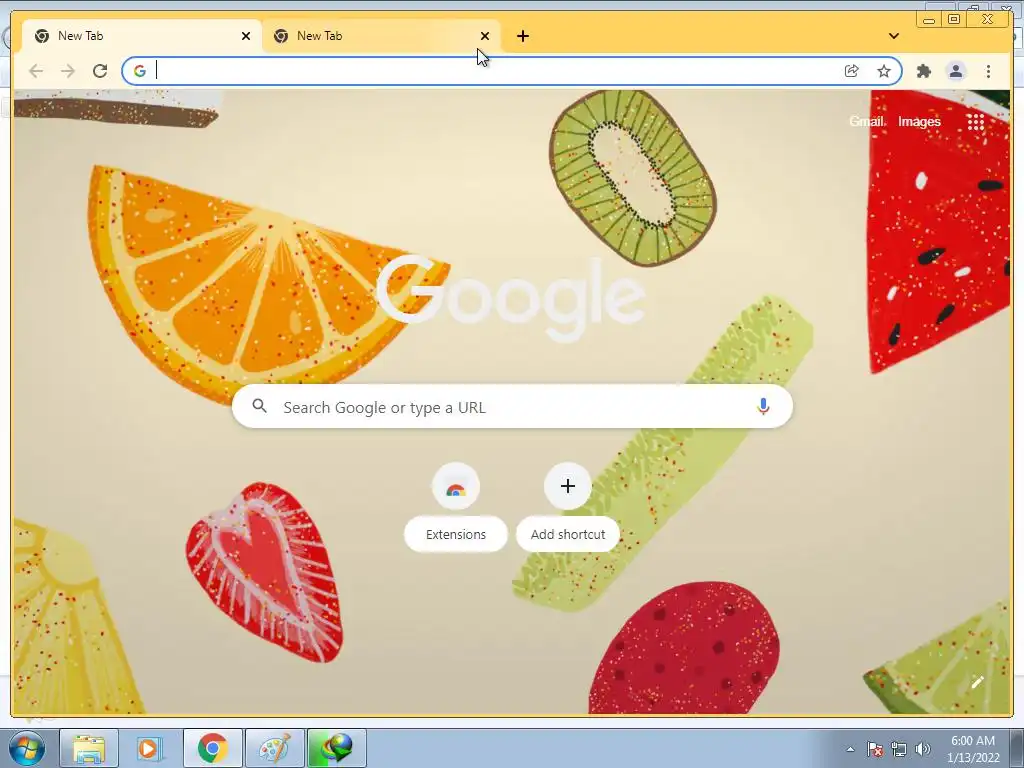The width and height of the screenshot is (1024, 768).
Task: Share this page icon in address bar
Action: click(x=852, y=71)
